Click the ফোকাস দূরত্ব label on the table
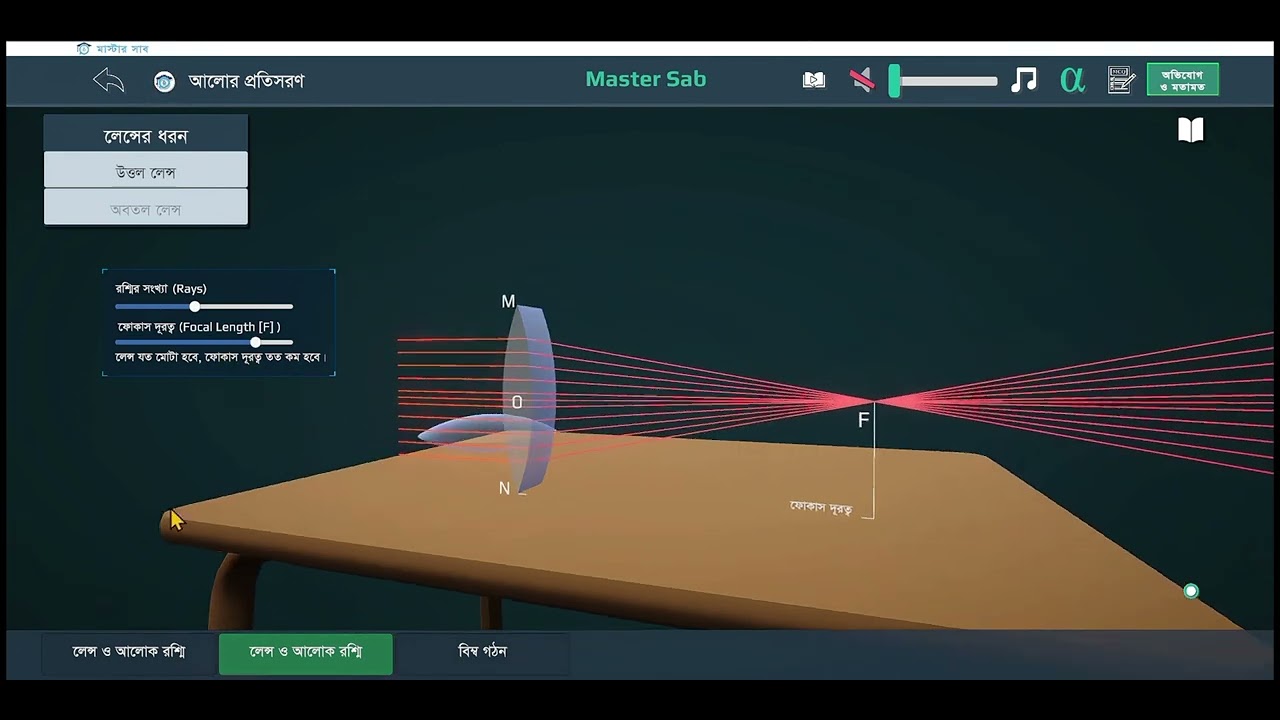 coord(821,508)
